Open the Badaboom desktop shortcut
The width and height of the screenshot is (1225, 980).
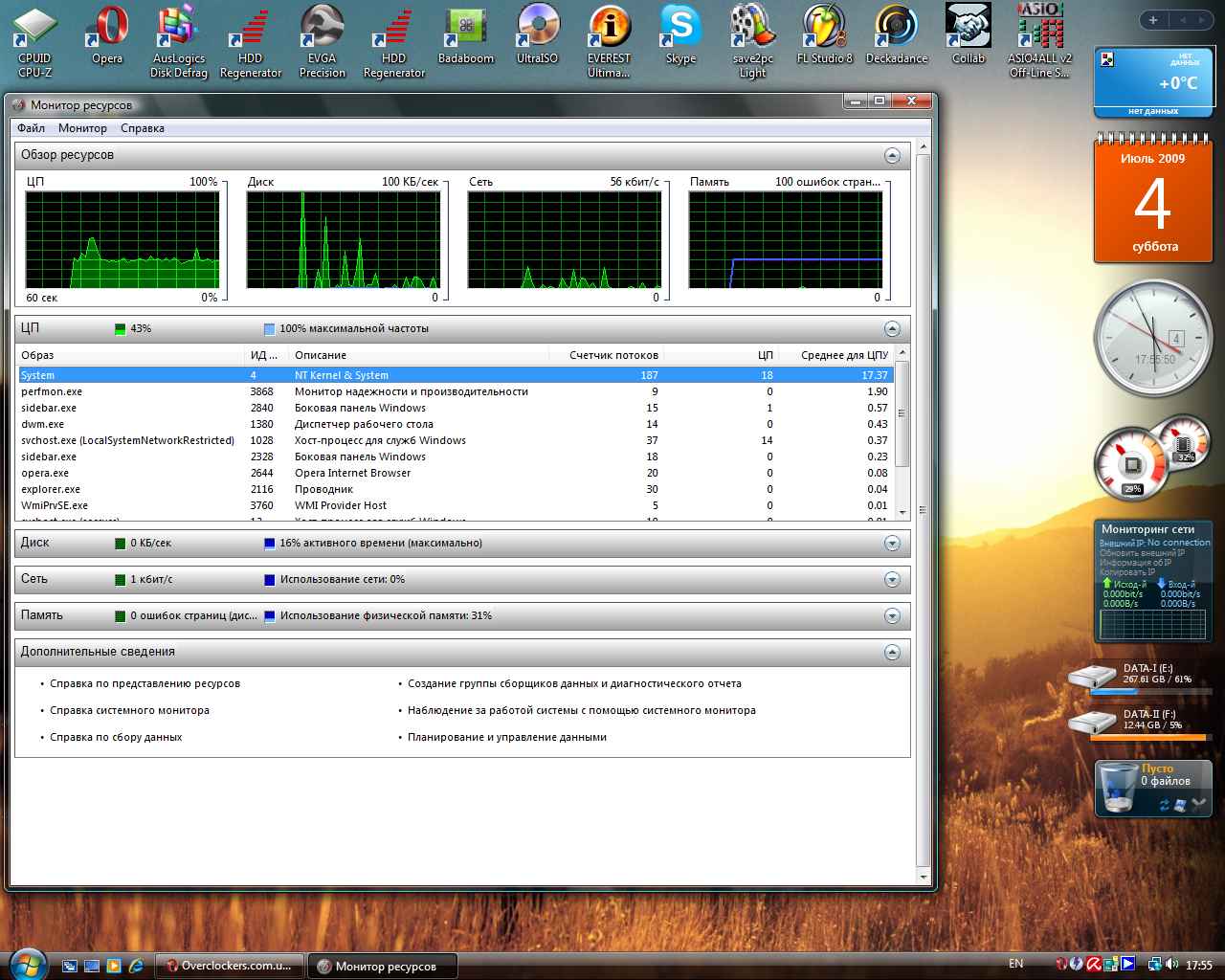click(x=466, y=35)
